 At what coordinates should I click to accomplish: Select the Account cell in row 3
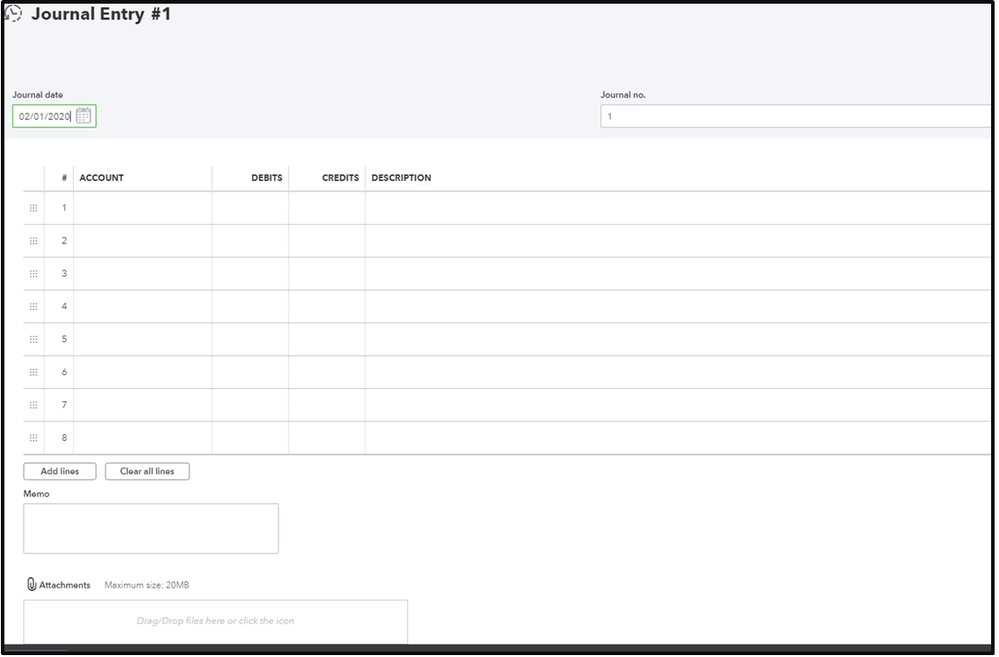(143, 274)
